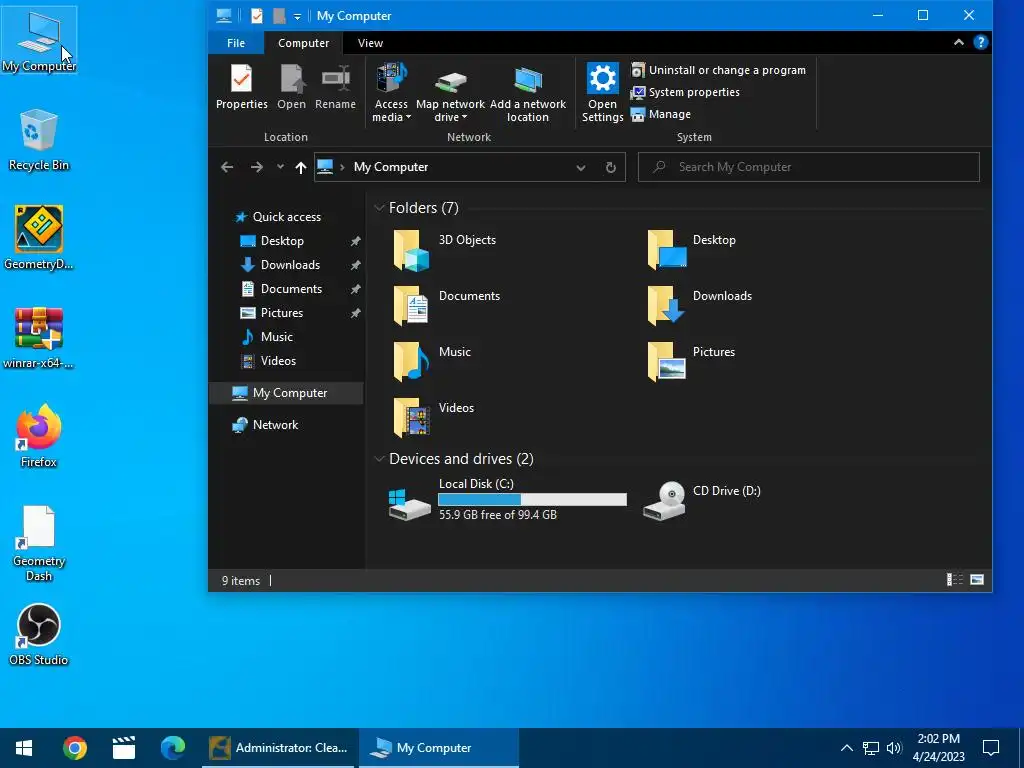
Task: Click the Local Disk (C:) usage bar
Action: (x=532, y=500)
